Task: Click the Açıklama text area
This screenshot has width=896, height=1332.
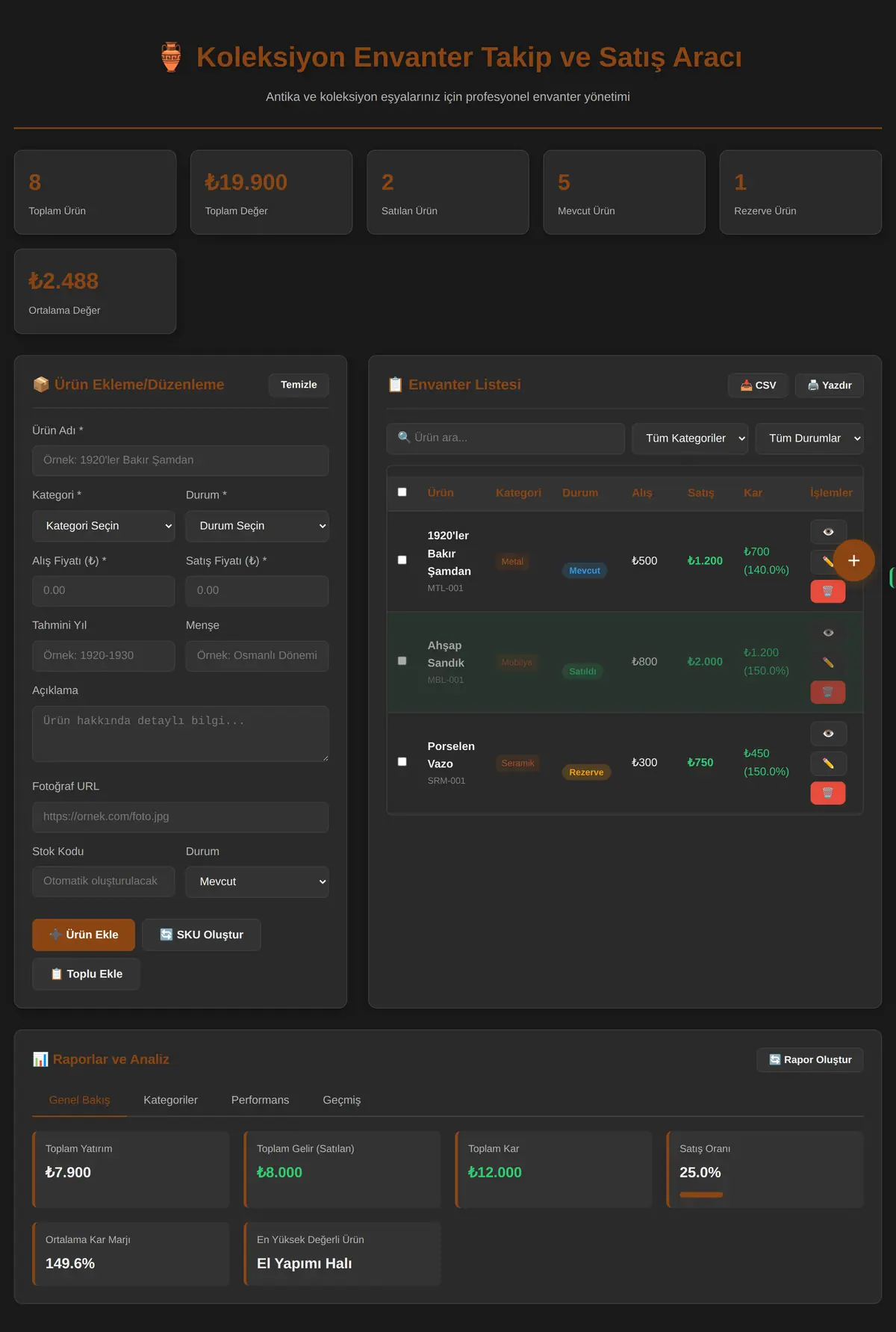Action: point(181,734)
